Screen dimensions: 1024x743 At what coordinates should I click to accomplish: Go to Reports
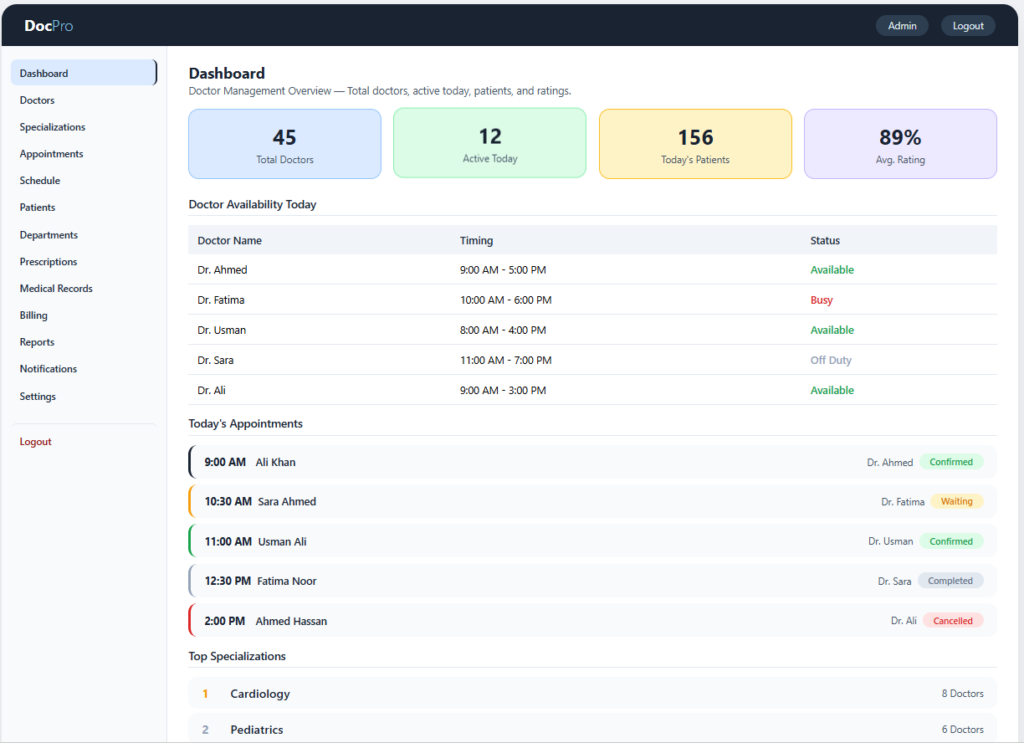point(37,341)
